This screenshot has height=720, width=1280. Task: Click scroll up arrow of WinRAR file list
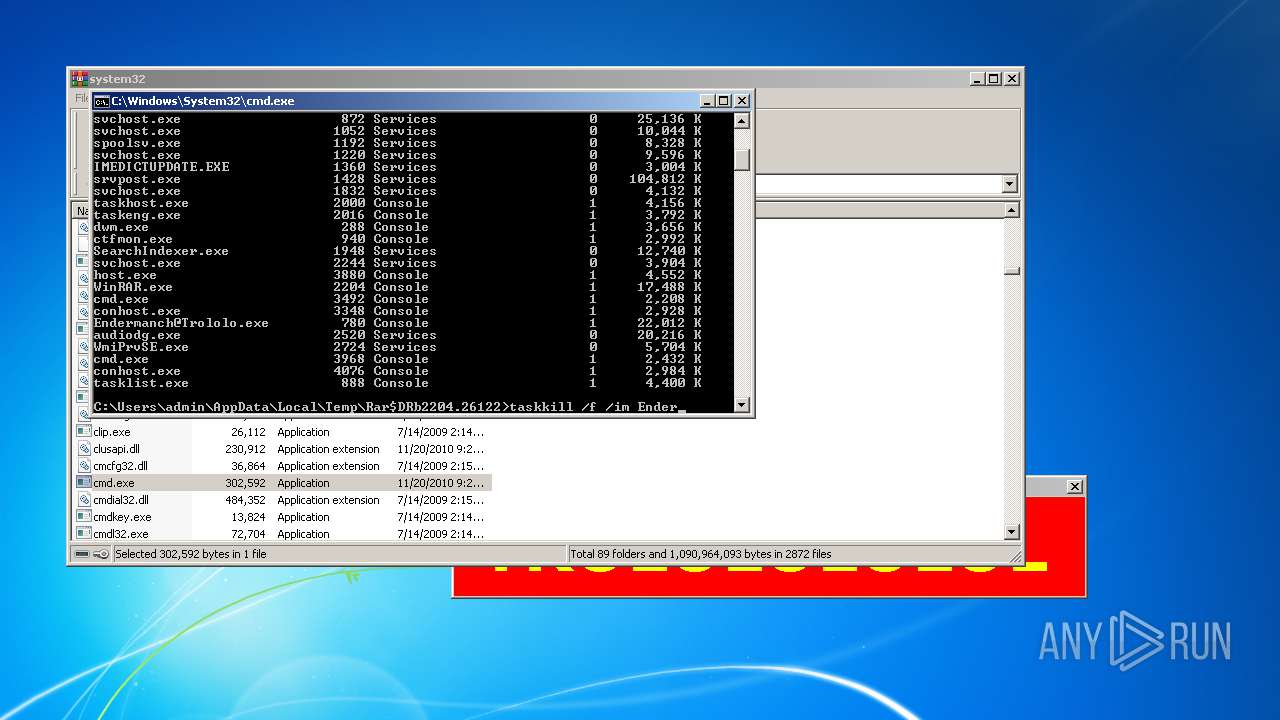pyautogui.click(x=1012, y=210)
